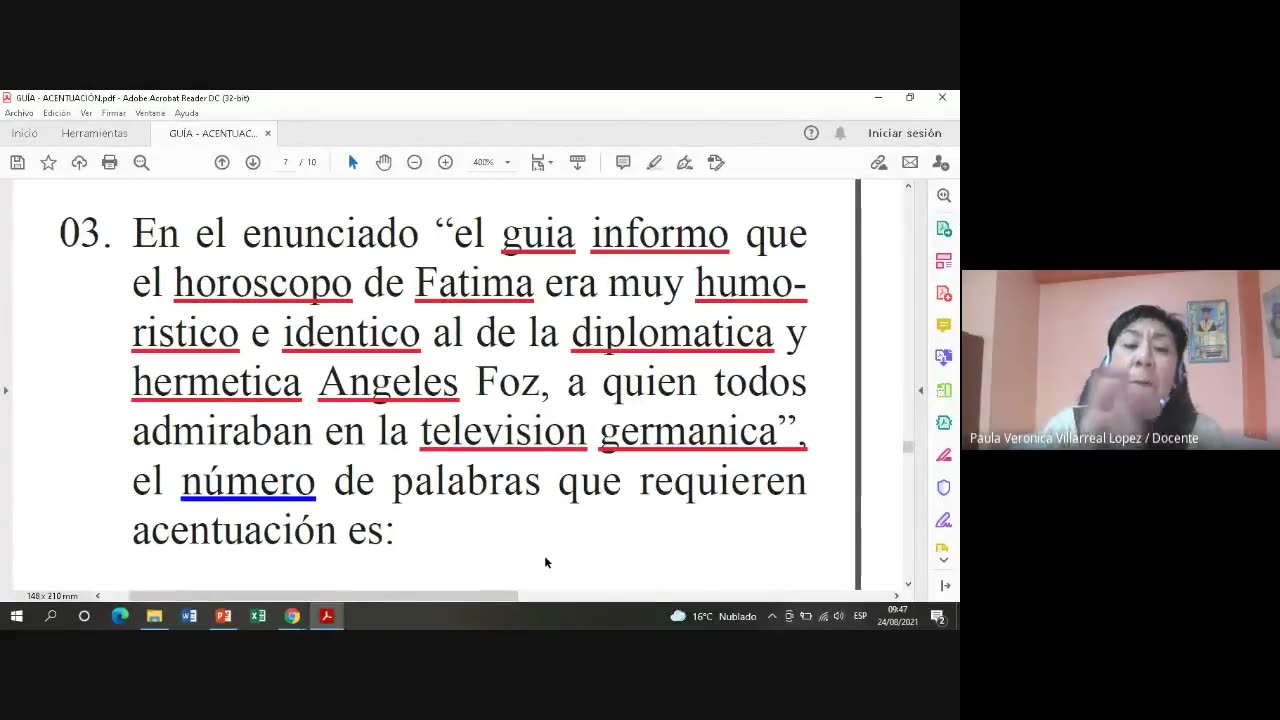Open the Edición menu
The height and width of the screenshot is (720, 1280).
pos(57,113)
